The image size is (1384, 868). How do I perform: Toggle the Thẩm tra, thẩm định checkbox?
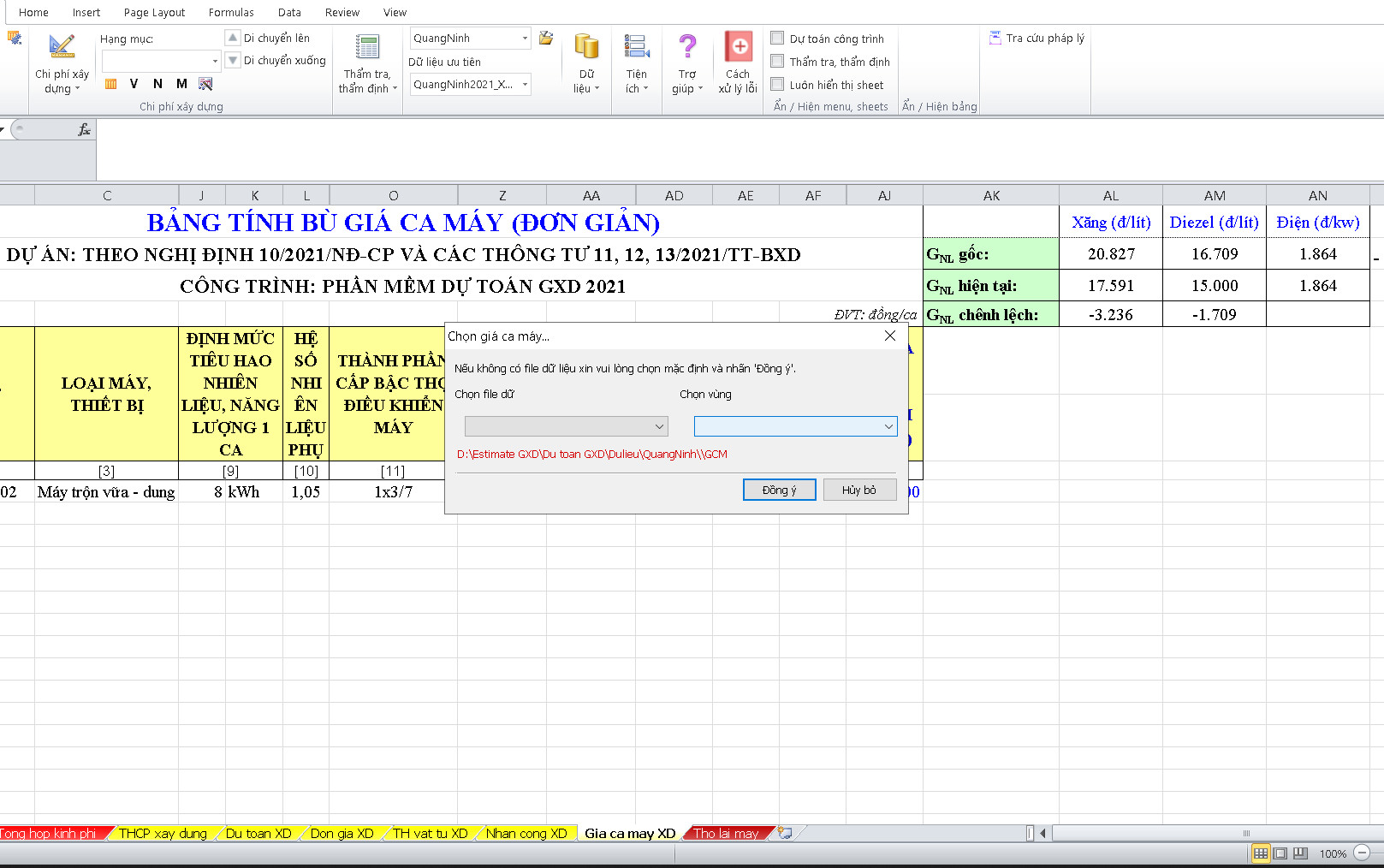(777, 62)
